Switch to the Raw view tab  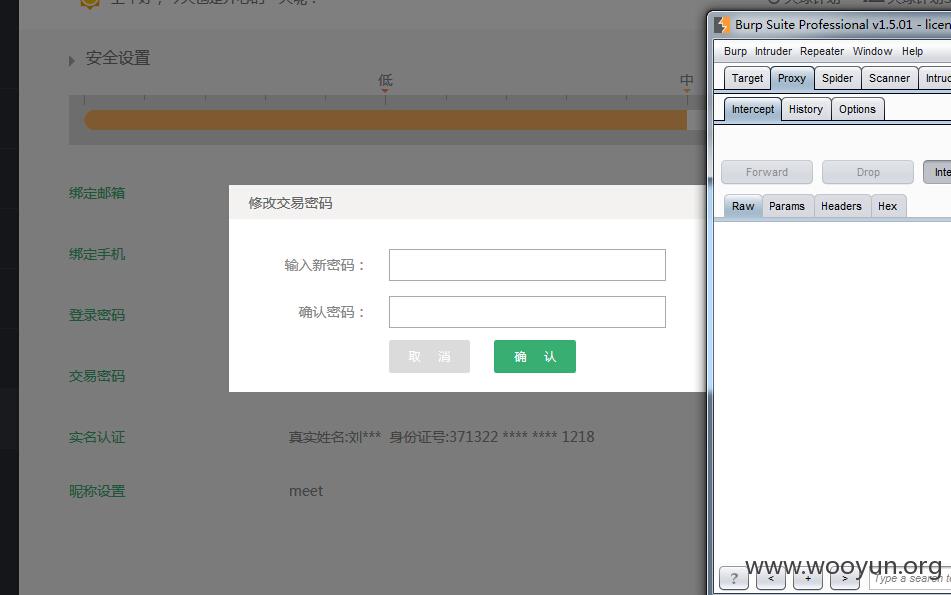pyautogui.click(x=743, y=206)
